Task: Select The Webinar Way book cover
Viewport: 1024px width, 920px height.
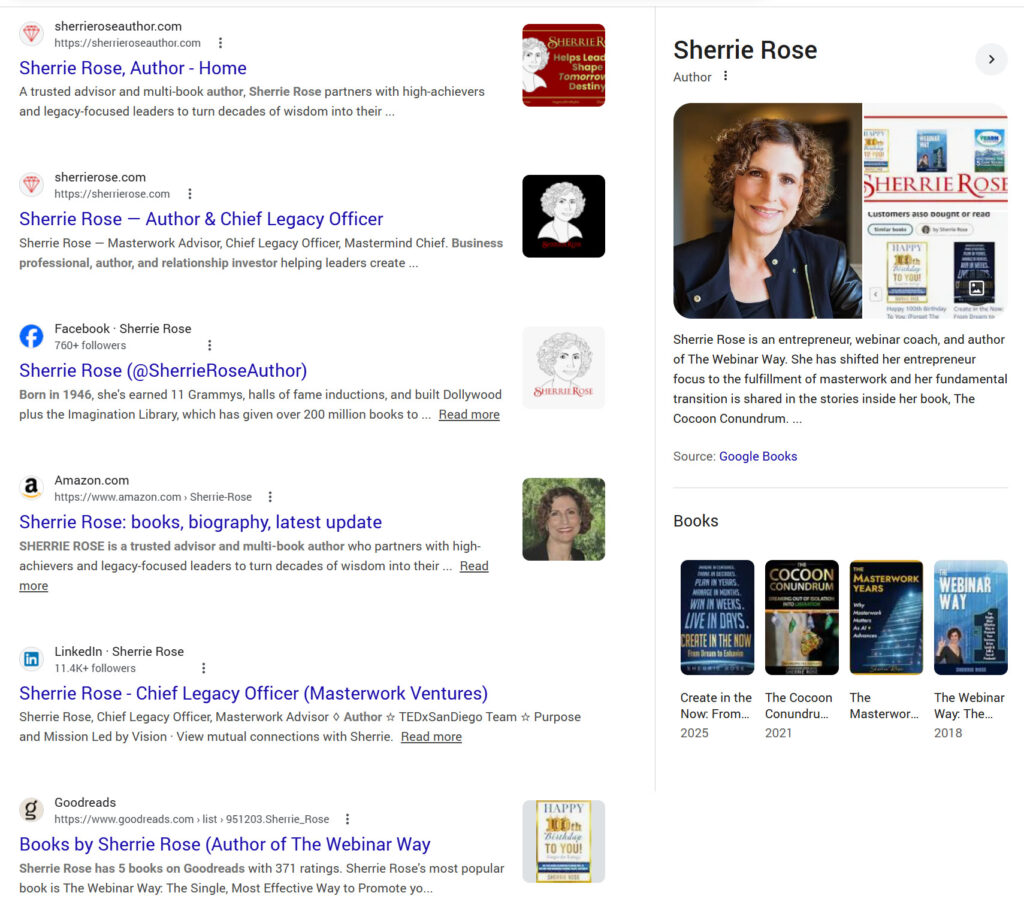Action: (x=970, y=617)
